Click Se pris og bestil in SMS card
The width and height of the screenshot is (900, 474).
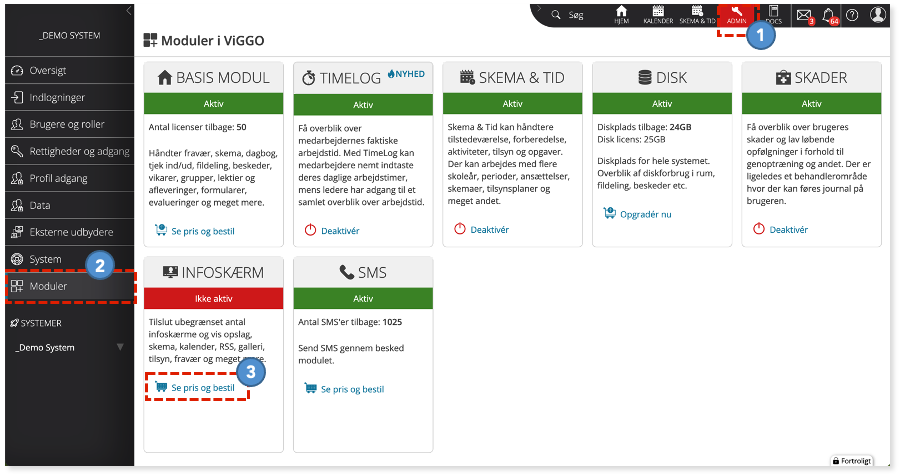[352, 389]
